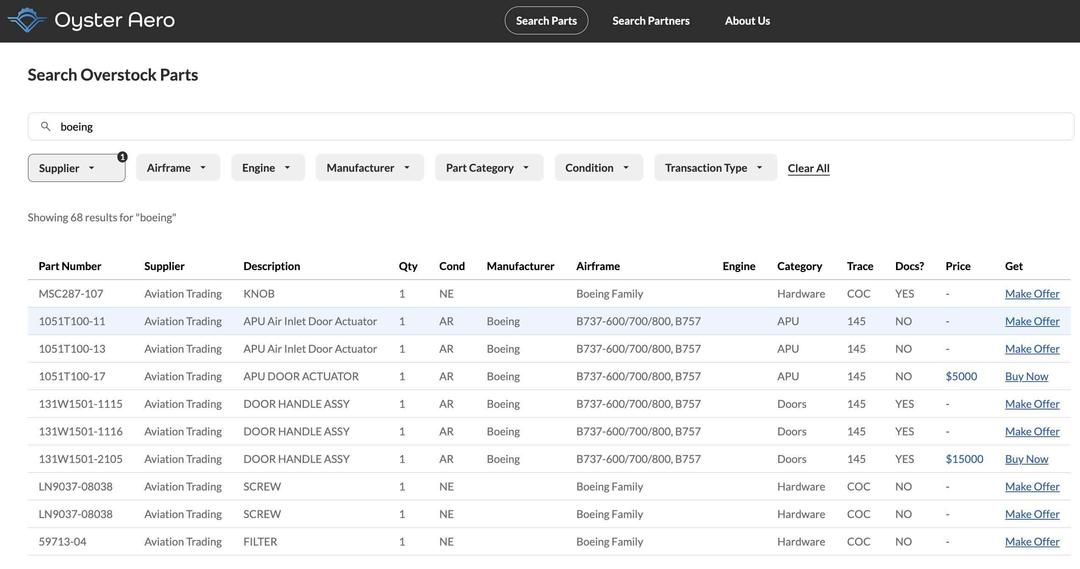Make Offer on MSC287-107 knob
The image size is (1080, 569).
[1032, 294]
